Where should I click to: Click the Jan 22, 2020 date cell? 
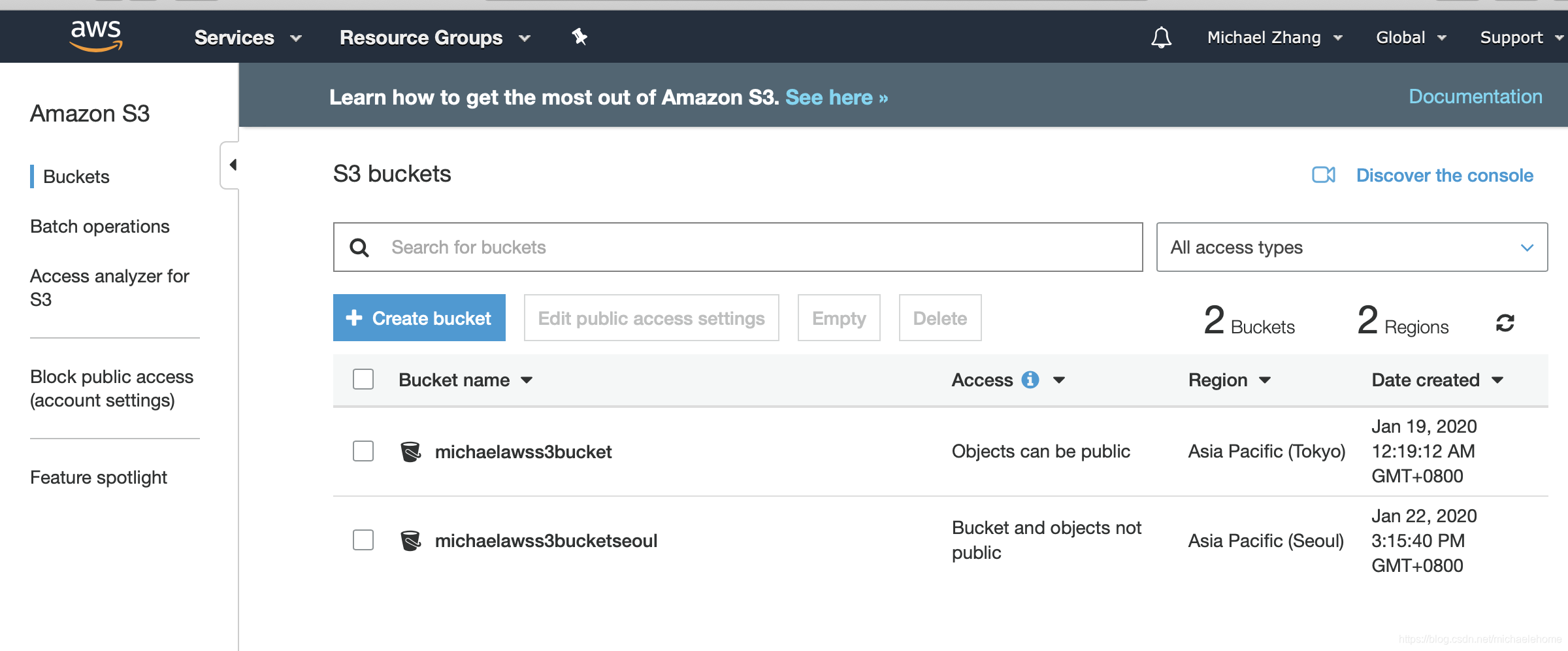1424,541
